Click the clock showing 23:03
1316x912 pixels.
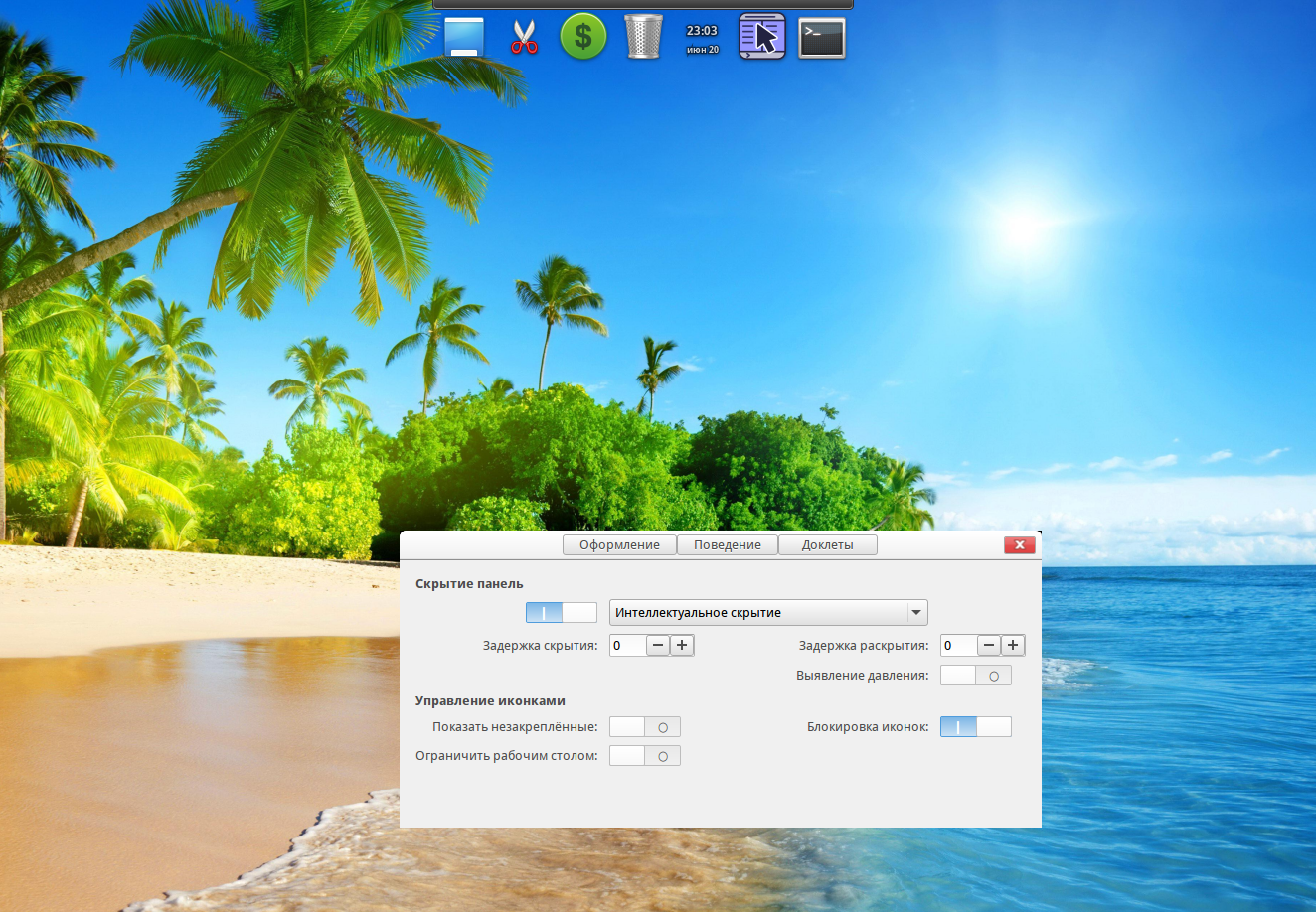pos(703,38)
